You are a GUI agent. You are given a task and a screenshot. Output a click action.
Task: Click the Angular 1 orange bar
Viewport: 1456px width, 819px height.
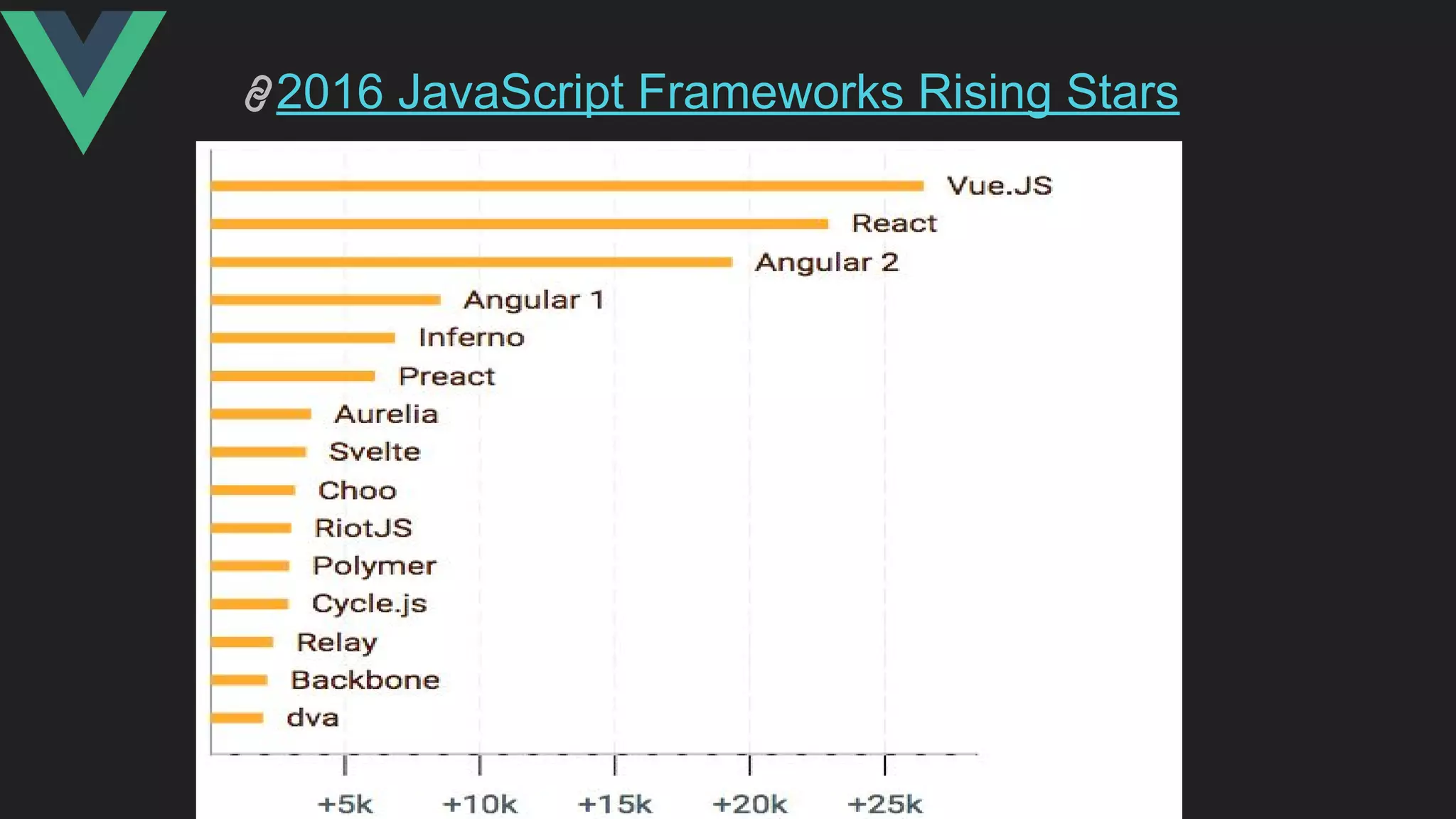click(x=326, y=300)
